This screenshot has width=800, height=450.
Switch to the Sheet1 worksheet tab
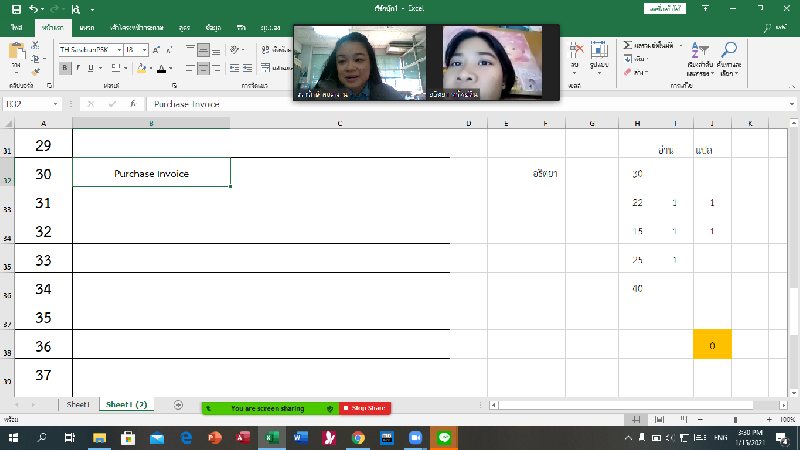pos(78,405)
